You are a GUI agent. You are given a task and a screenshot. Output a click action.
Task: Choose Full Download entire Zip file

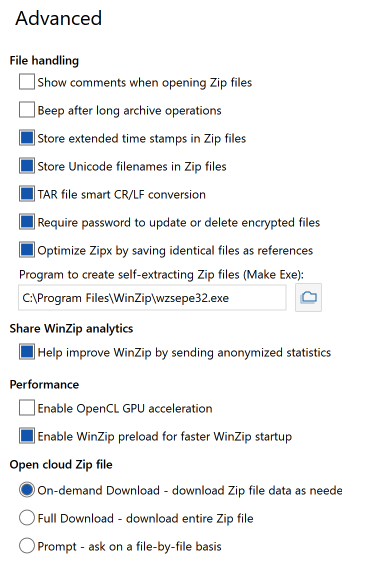click(x=27, y=518)
